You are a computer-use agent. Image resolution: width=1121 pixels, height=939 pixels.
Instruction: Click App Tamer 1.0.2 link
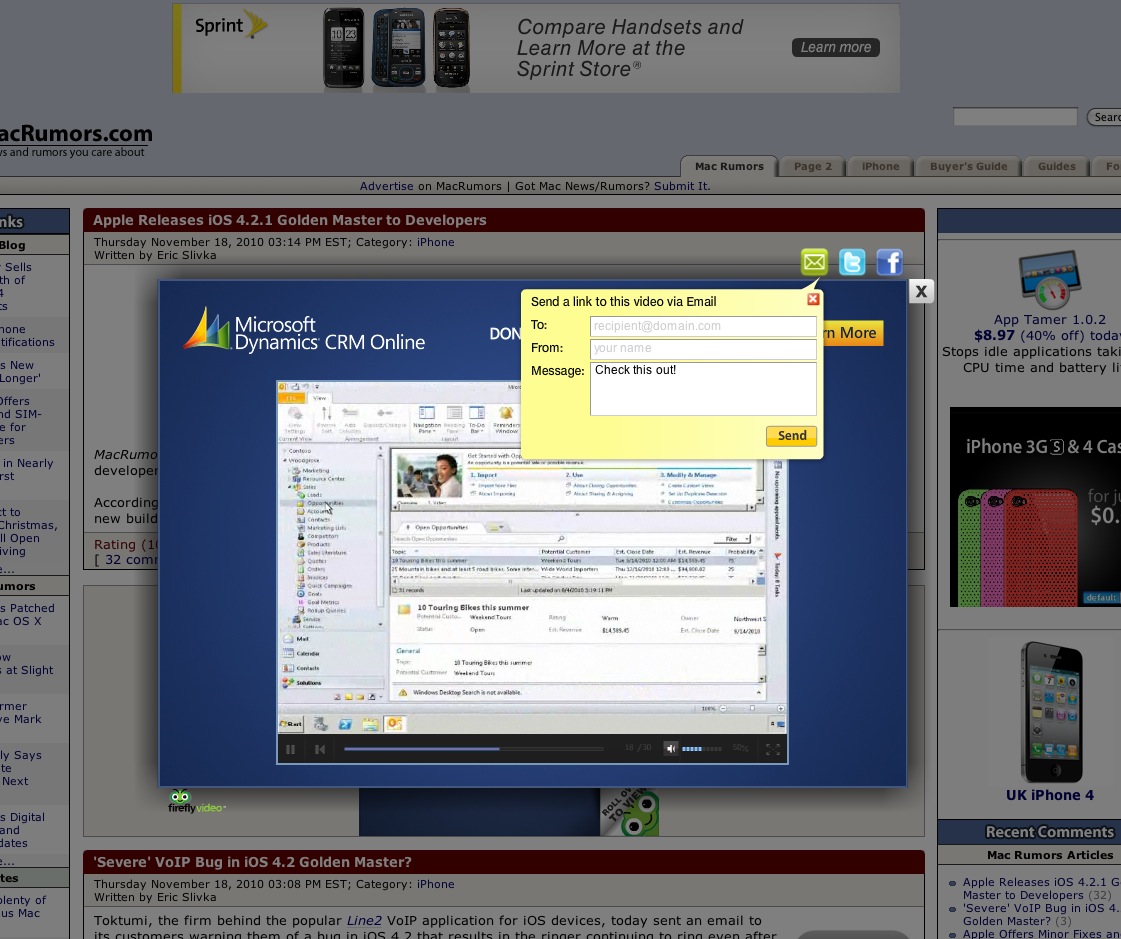(x=1049, y=320)
